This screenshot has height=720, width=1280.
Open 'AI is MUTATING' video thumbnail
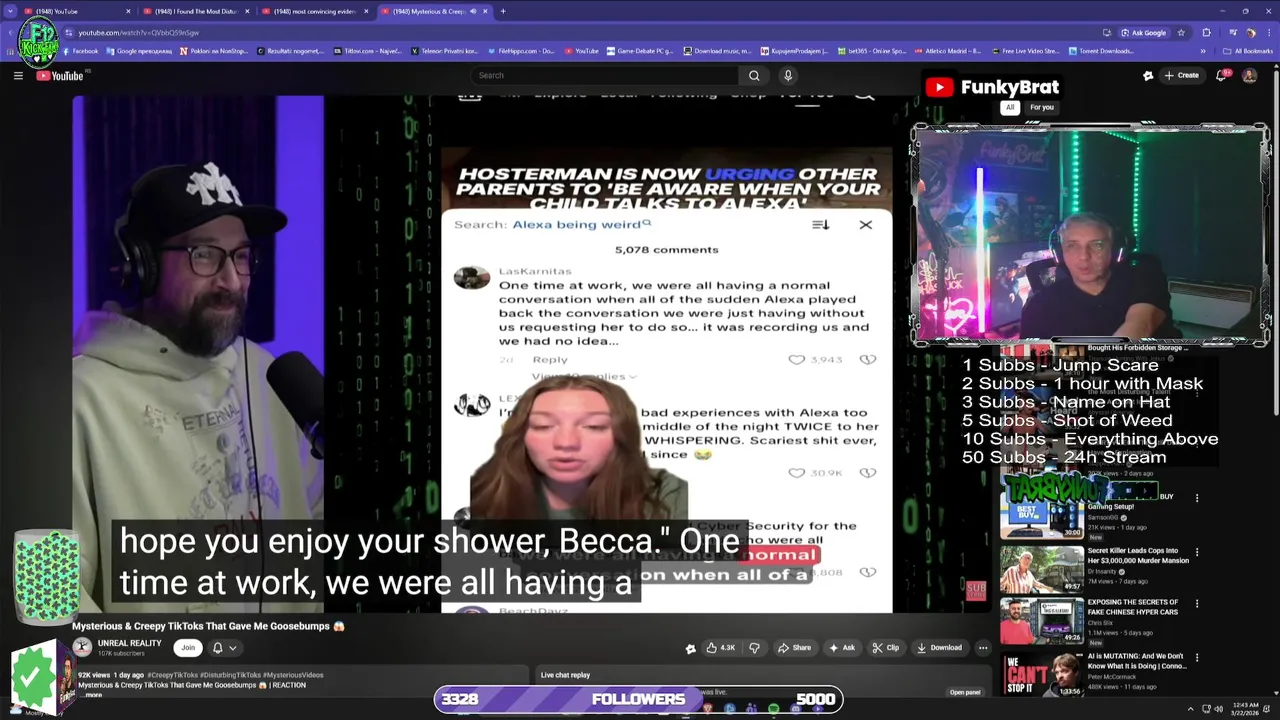click(1041, 675)
